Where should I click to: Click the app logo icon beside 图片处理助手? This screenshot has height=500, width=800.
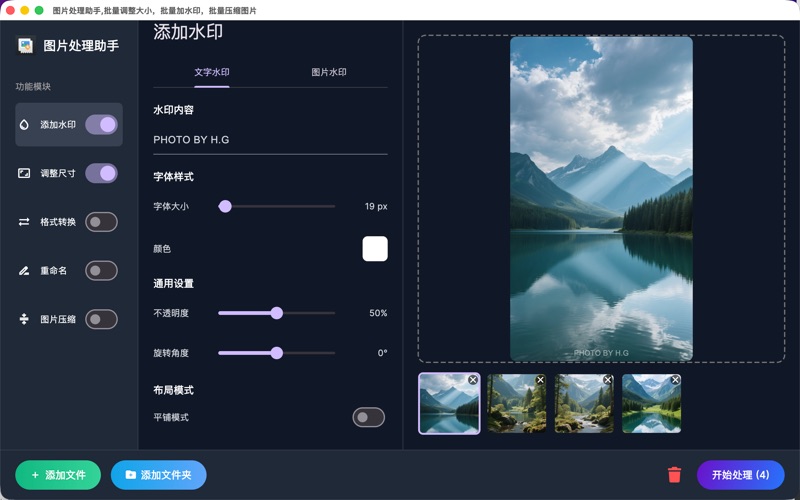(x=25, y=46)
